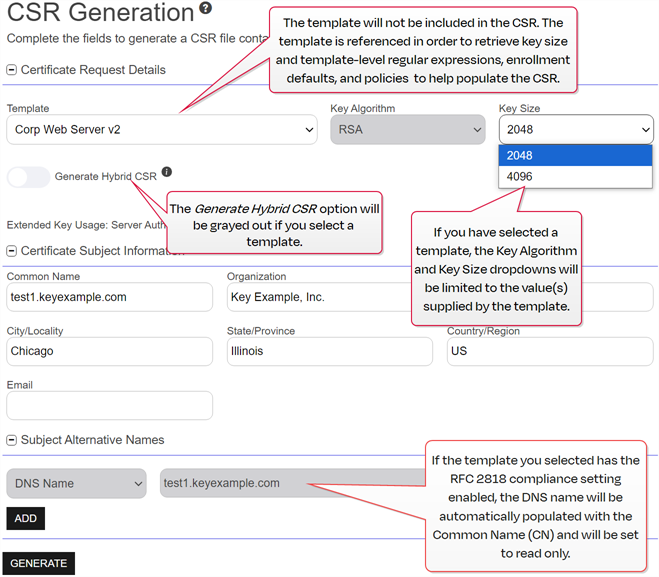Open the Key Algorithm RSA dropdown
Viewport: 659px width, 577px height.
pyautogui.click(x=410, y=129)
